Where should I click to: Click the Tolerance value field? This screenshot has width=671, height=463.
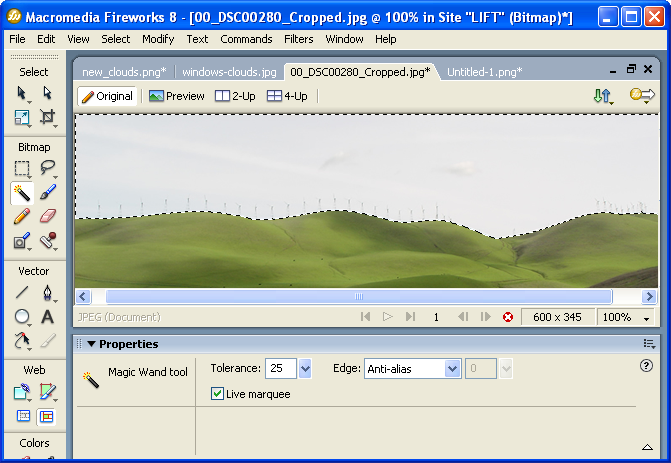280,369
